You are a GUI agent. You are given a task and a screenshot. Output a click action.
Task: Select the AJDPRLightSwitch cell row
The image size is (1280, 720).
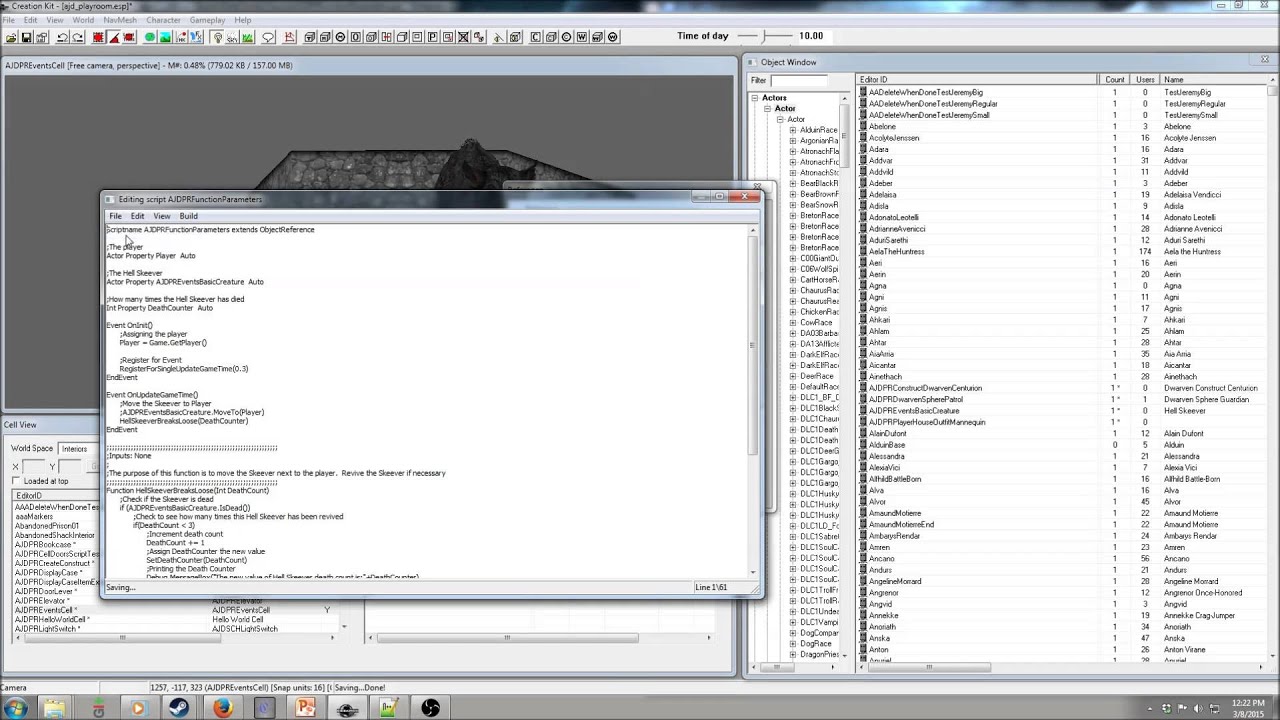point(47,629)
